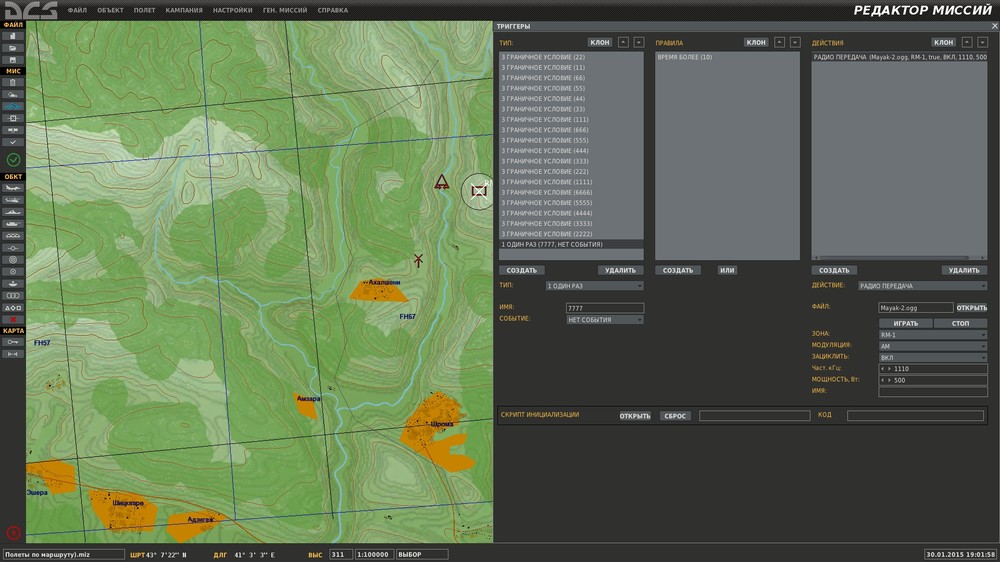Click УДАЛИТЬ under the trigger list

point(620,270)
